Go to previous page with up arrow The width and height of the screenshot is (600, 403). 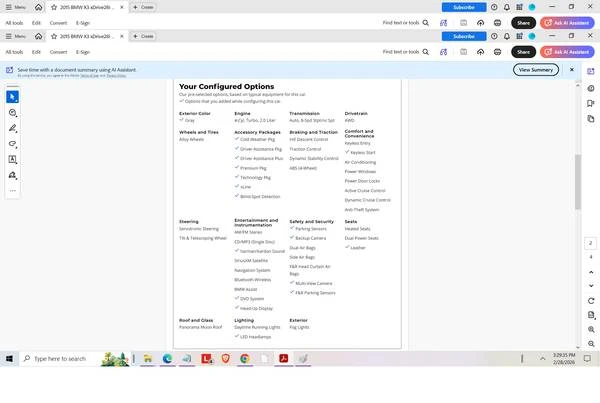coord(591,272)
